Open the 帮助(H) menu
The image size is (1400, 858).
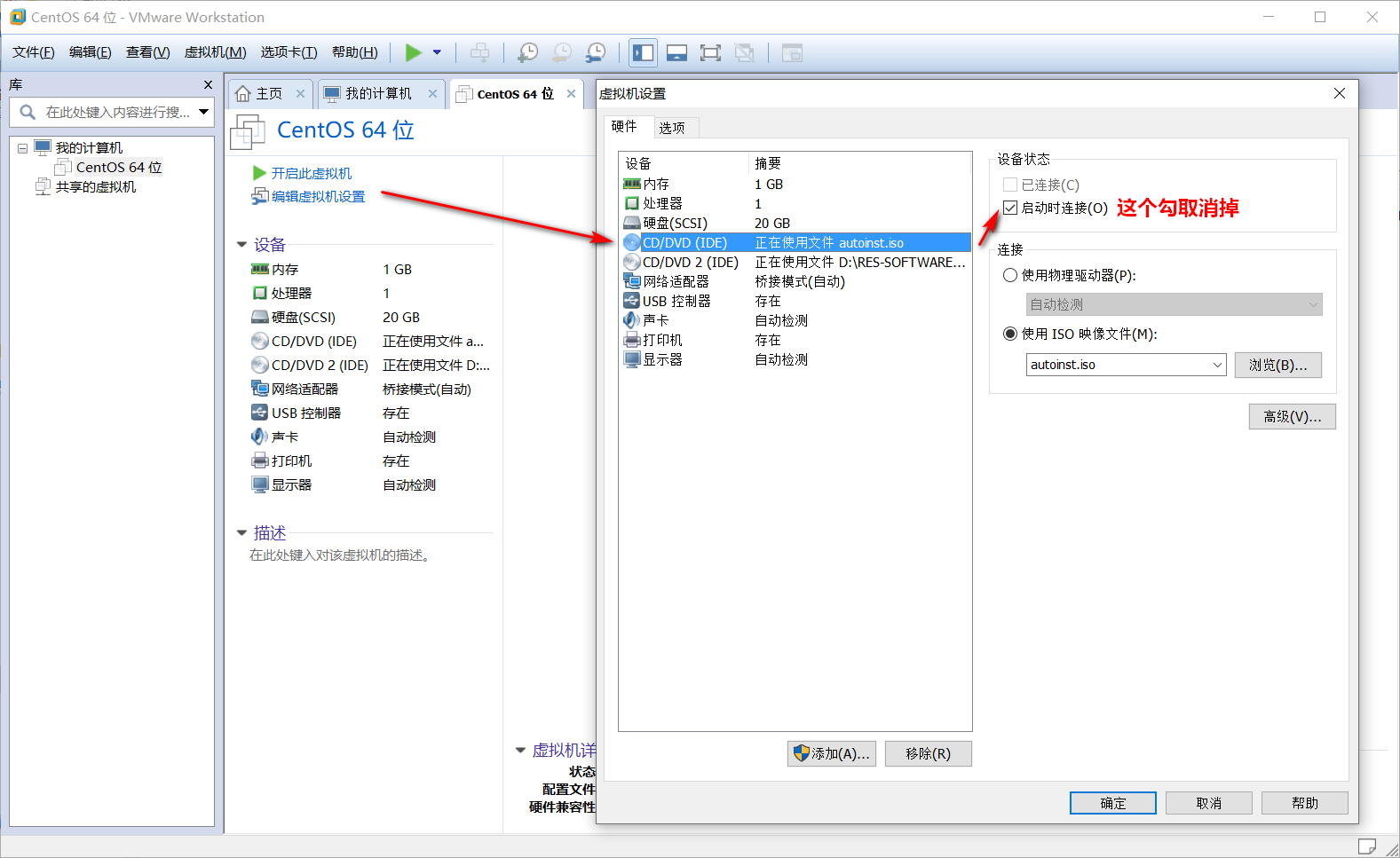(354, 52)
